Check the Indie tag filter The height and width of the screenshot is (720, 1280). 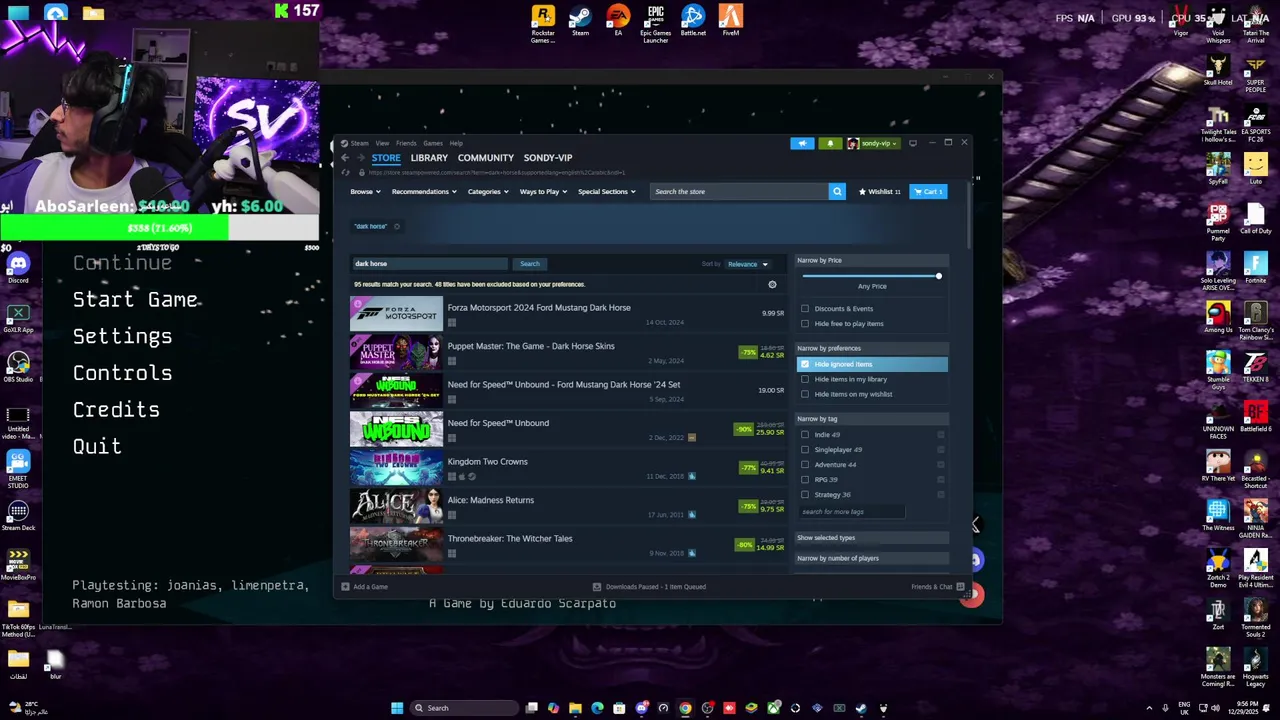coord(805,435)
